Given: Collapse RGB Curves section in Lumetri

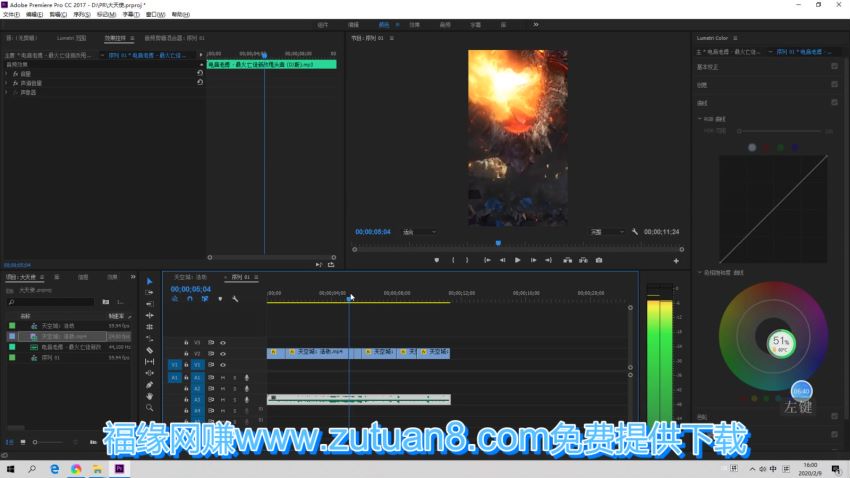Looking at the screenshot, I should coord(700,119).
